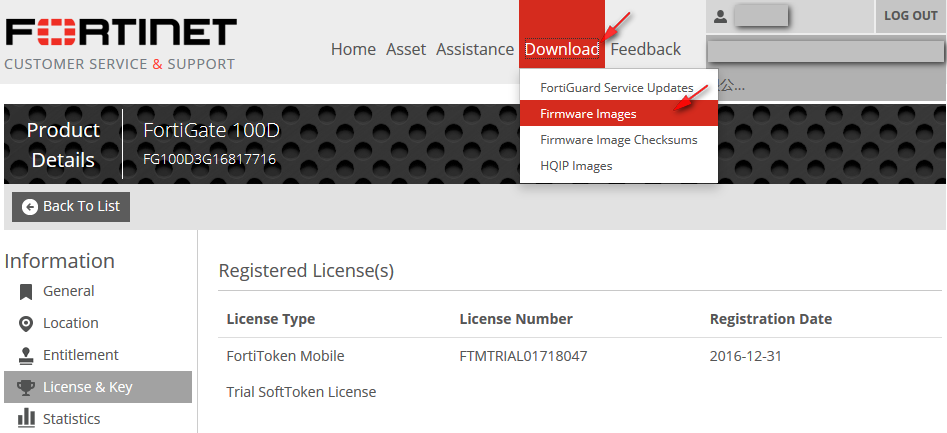Open the Feedback page
Viewport: 947px width, 433px height.
(x=645, y=49)
